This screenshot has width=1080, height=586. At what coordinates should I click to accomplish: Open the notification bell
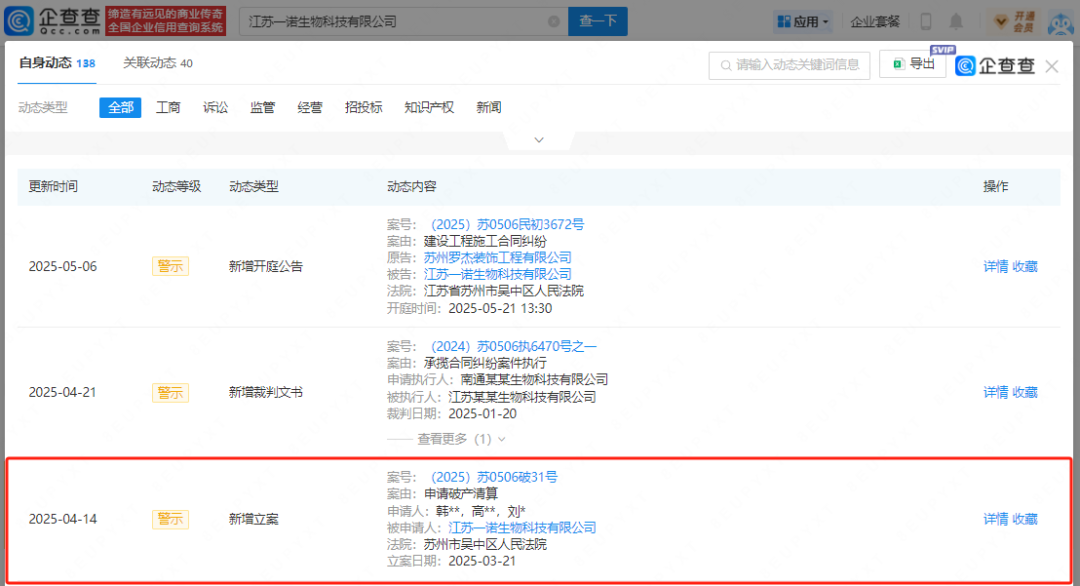956,22
